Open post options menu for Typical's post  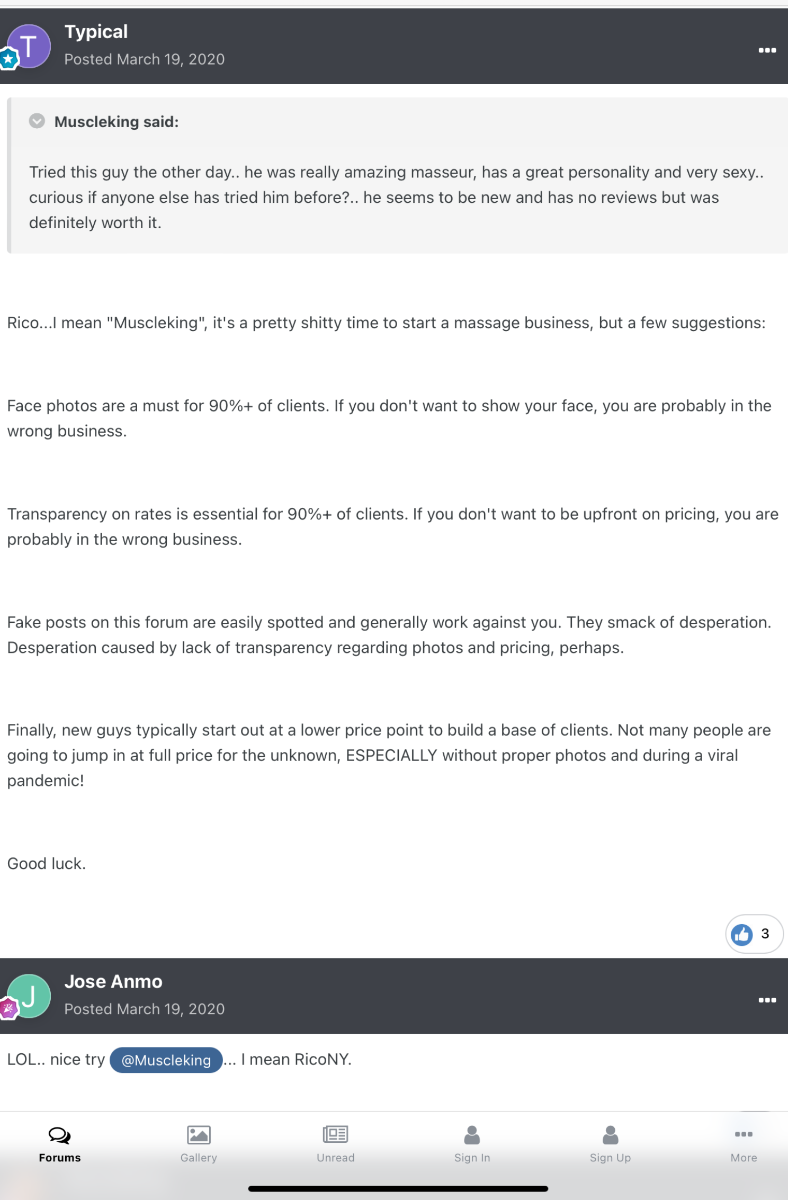(767, 49)
